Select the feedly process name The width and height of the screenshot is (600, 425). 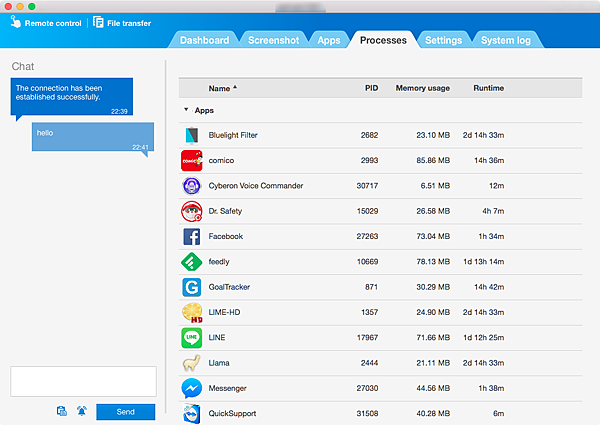[218, 262]
